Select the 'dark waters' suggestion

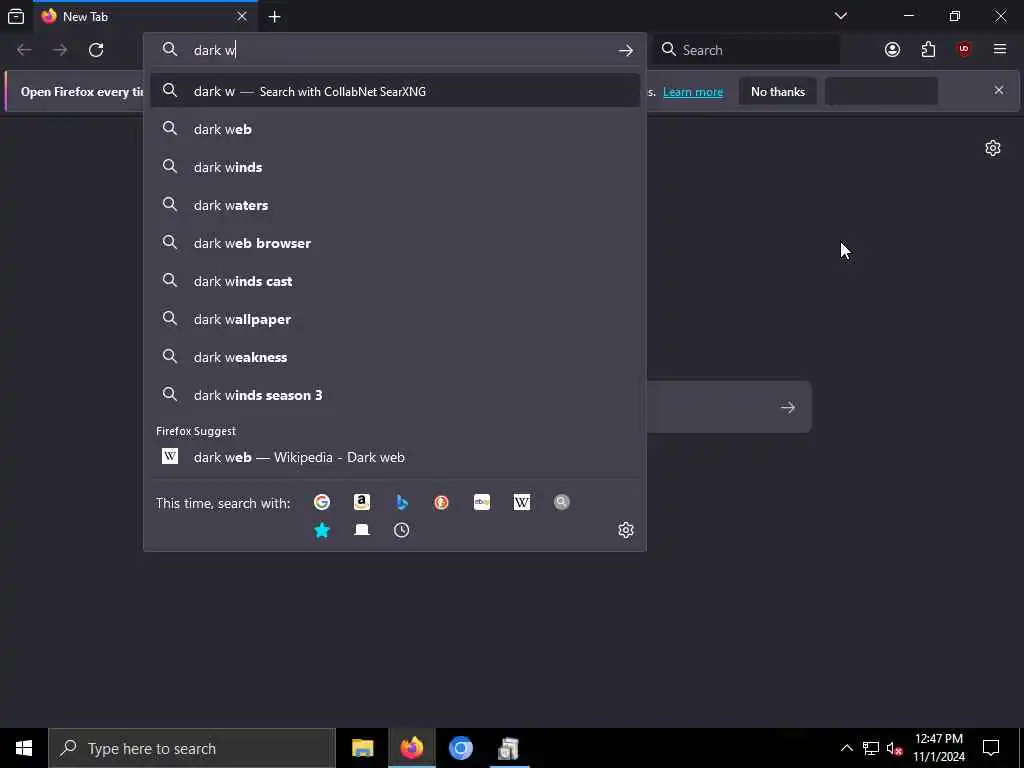coord(394,205)
